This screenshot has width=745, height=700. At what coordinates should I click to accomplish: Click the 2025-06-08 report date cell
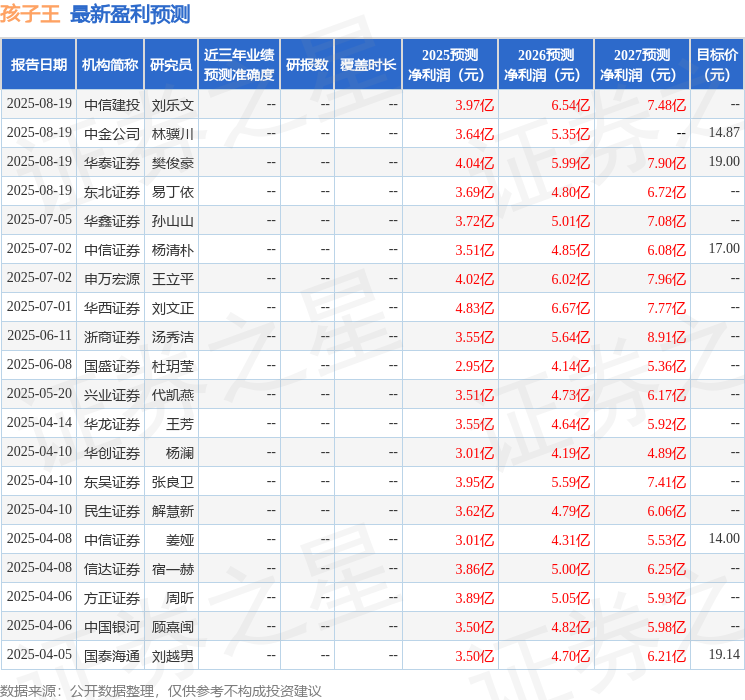tap(39, 364)
